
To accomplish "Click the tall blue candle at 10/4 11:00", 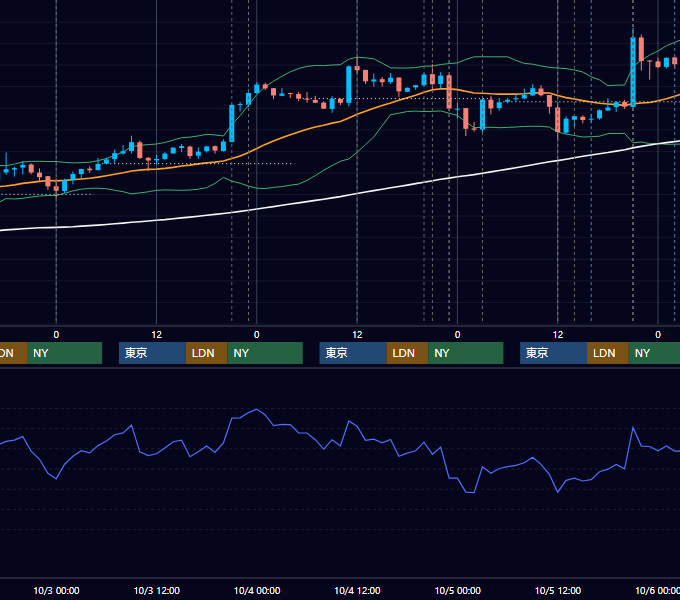I will click(349, 85).
